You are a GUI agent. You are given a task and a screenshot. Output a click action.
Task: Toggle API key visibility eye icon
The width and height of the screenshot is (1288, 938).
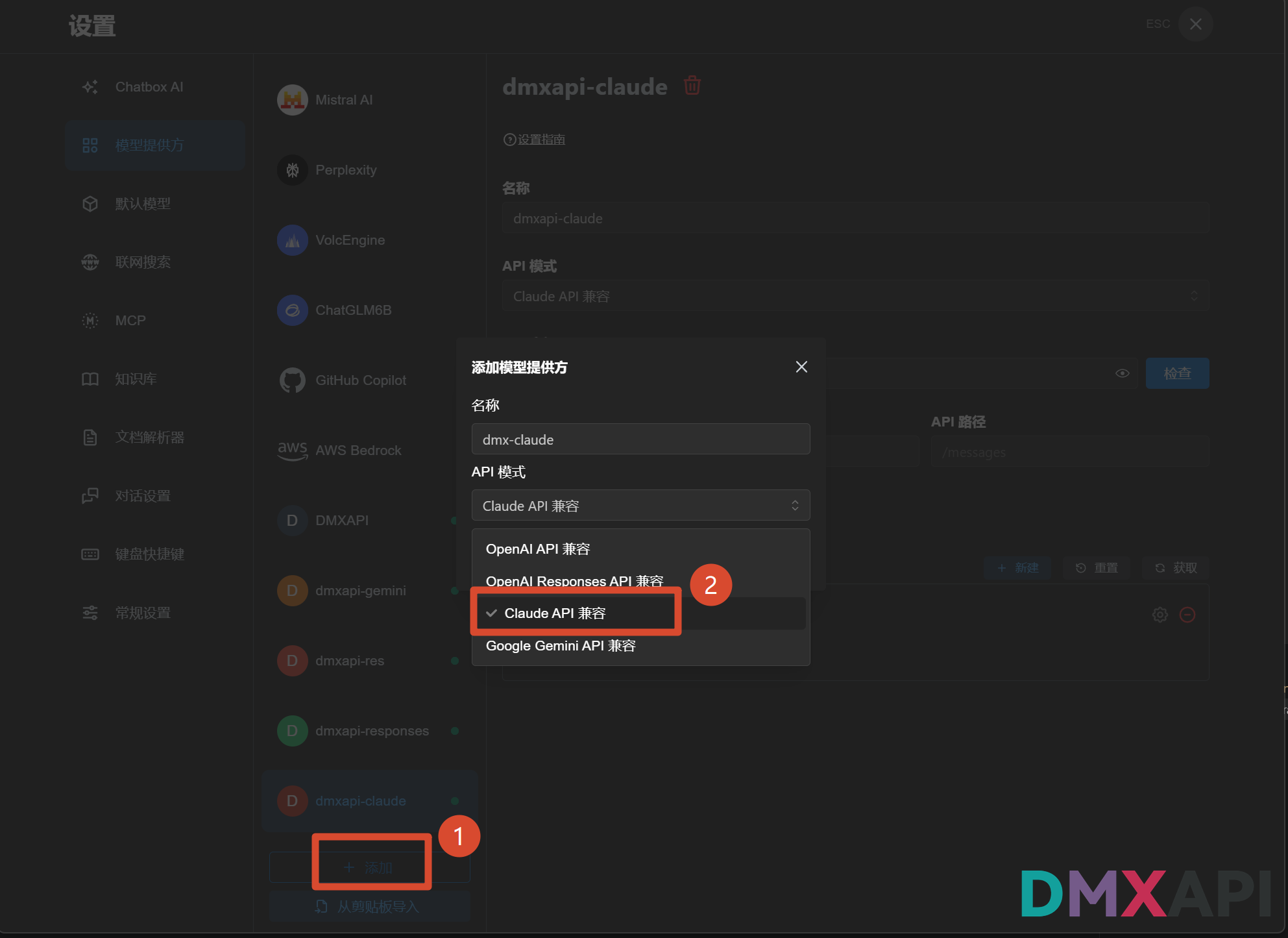pyautogui.click(x=1123, y=373)
